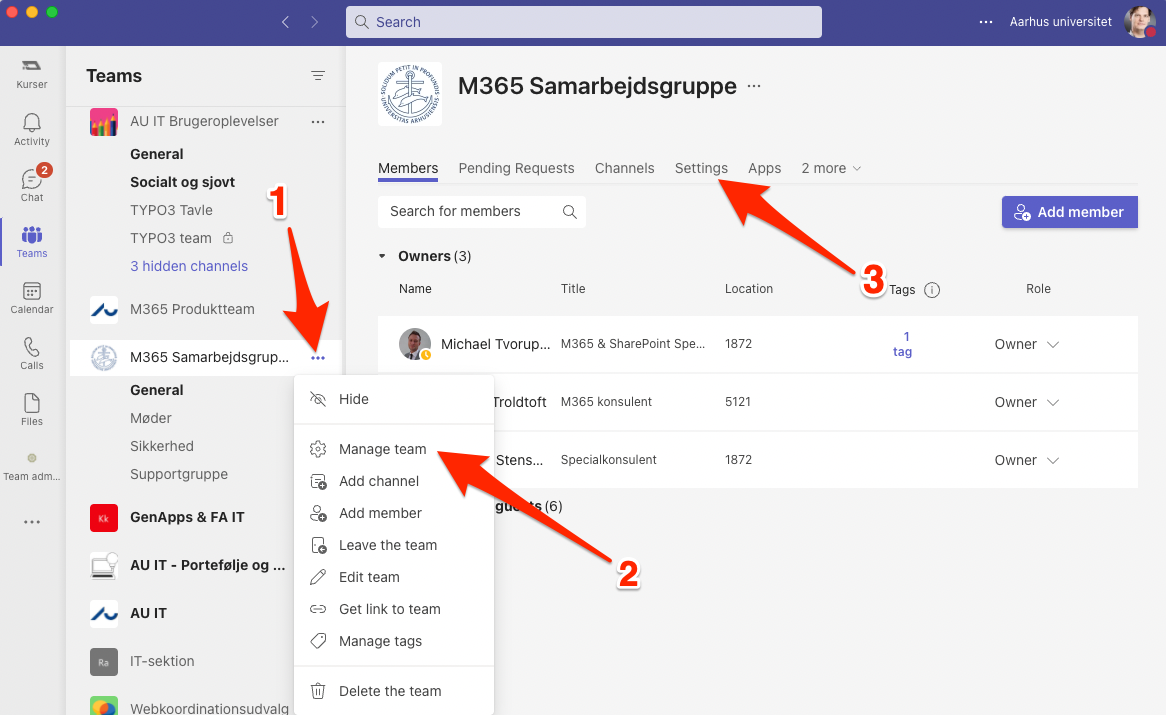Image resolution: width=1166 pixels, height=715 pixels.
Task: Click the search magnifier in members field
Action: [x=570, y=212]
